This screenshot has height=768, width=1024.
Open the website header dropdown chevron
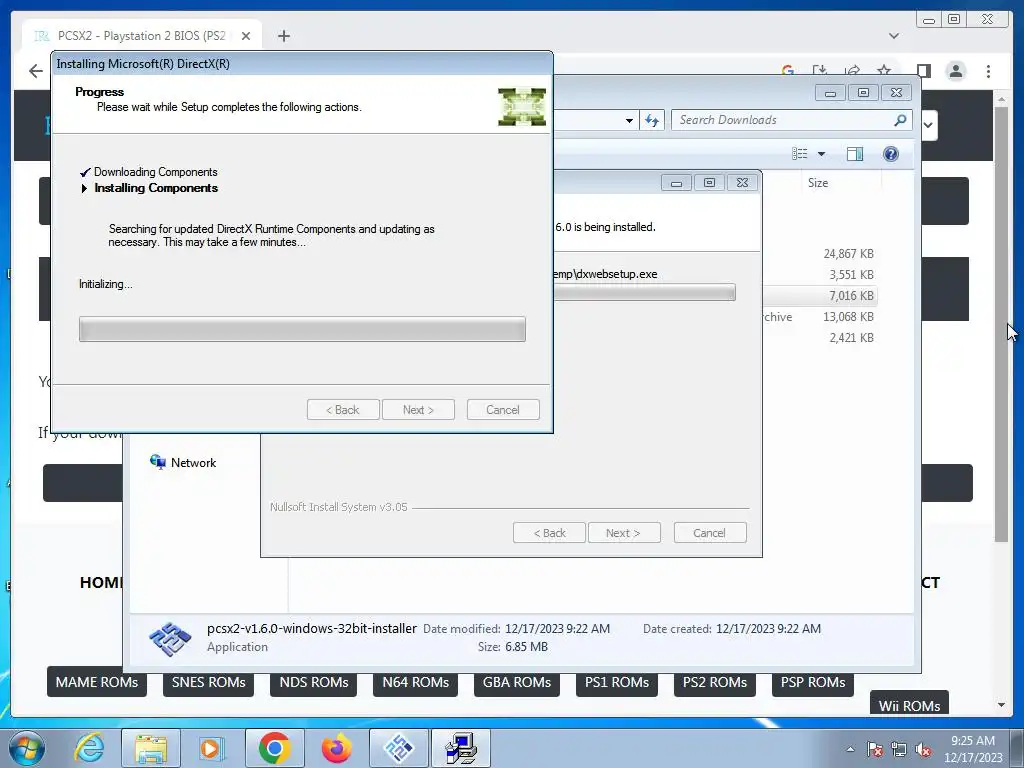[x=928, y=125]
